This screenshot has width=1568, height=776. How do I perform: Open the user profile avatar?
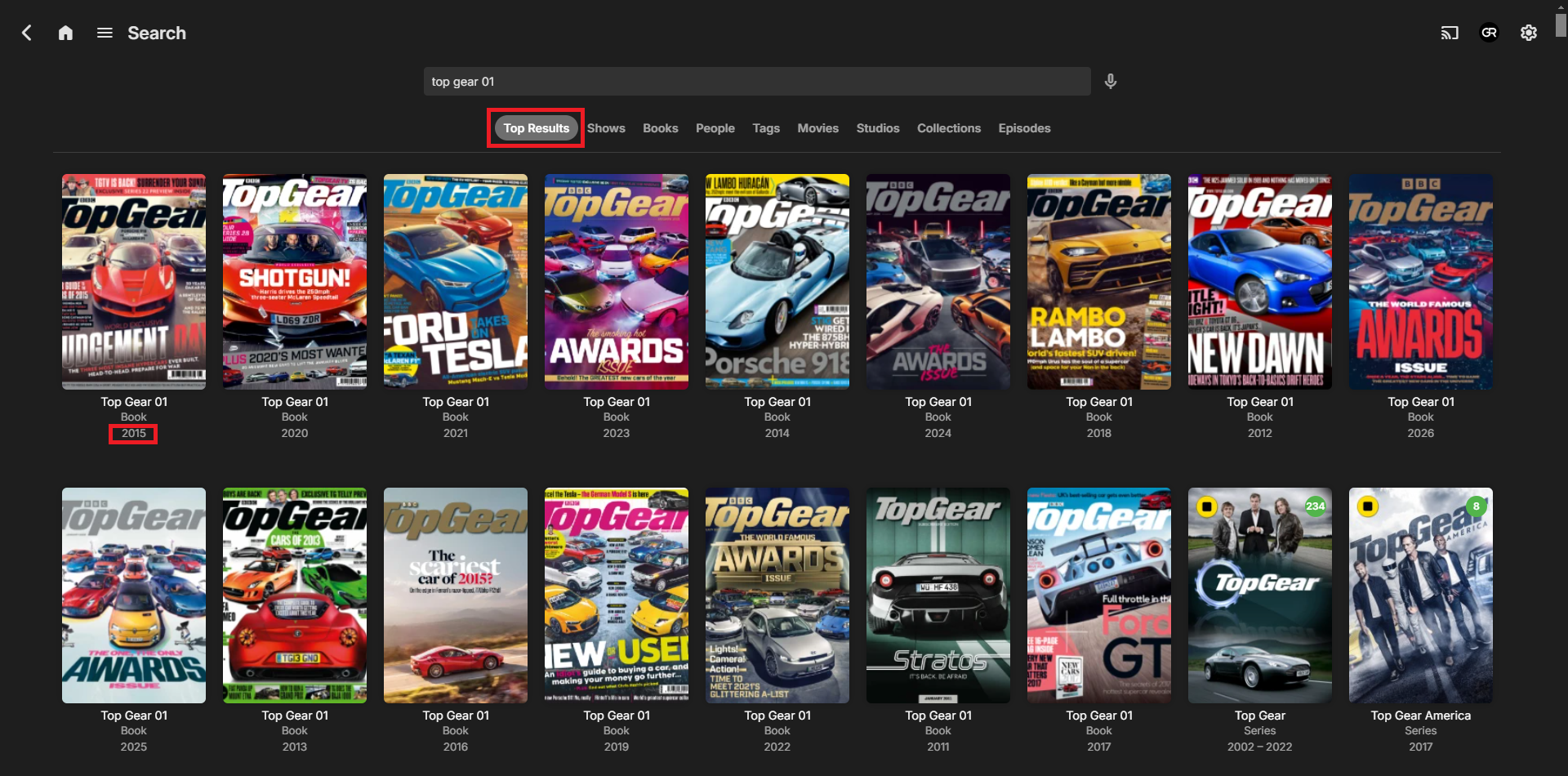[1489, 33]
